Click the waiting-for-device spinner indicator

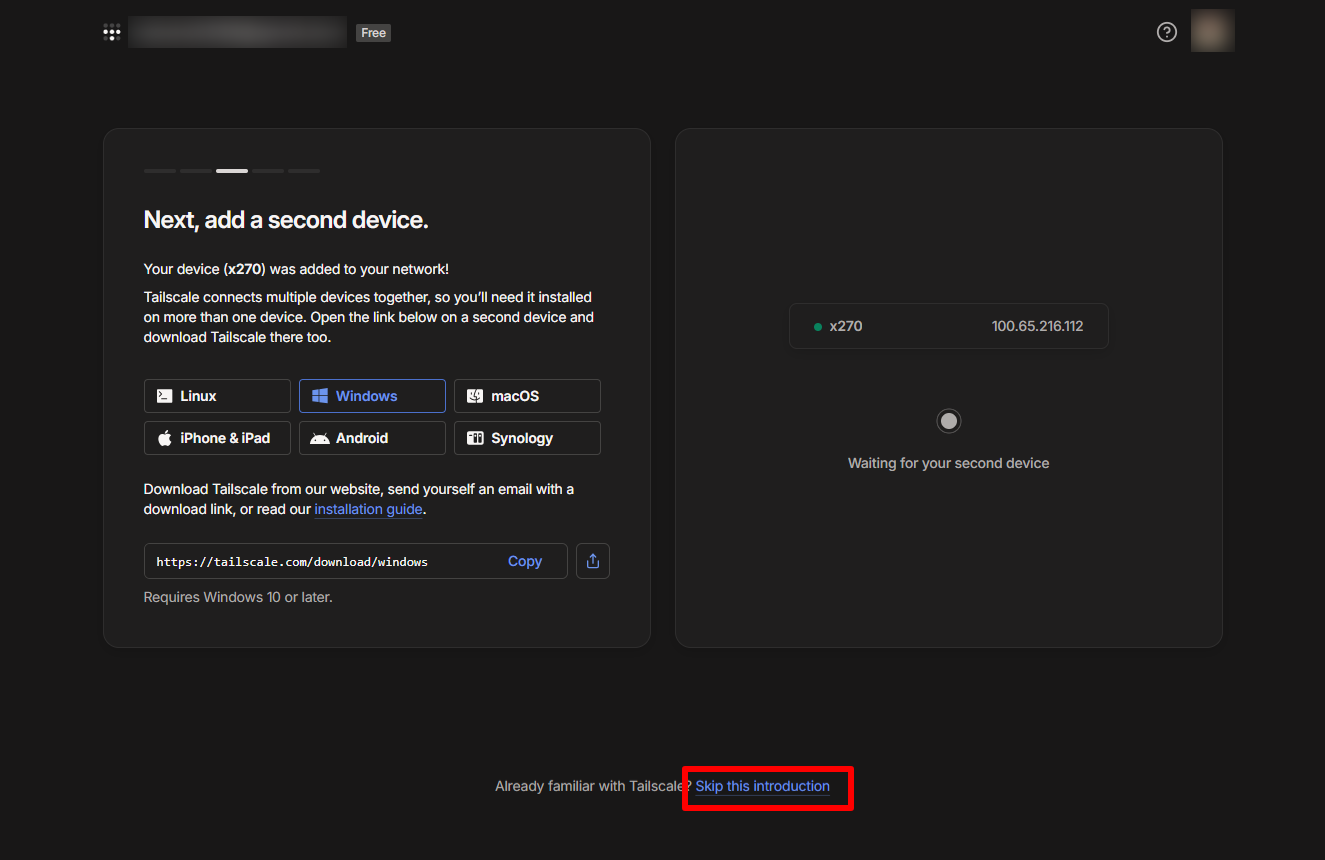948,421
